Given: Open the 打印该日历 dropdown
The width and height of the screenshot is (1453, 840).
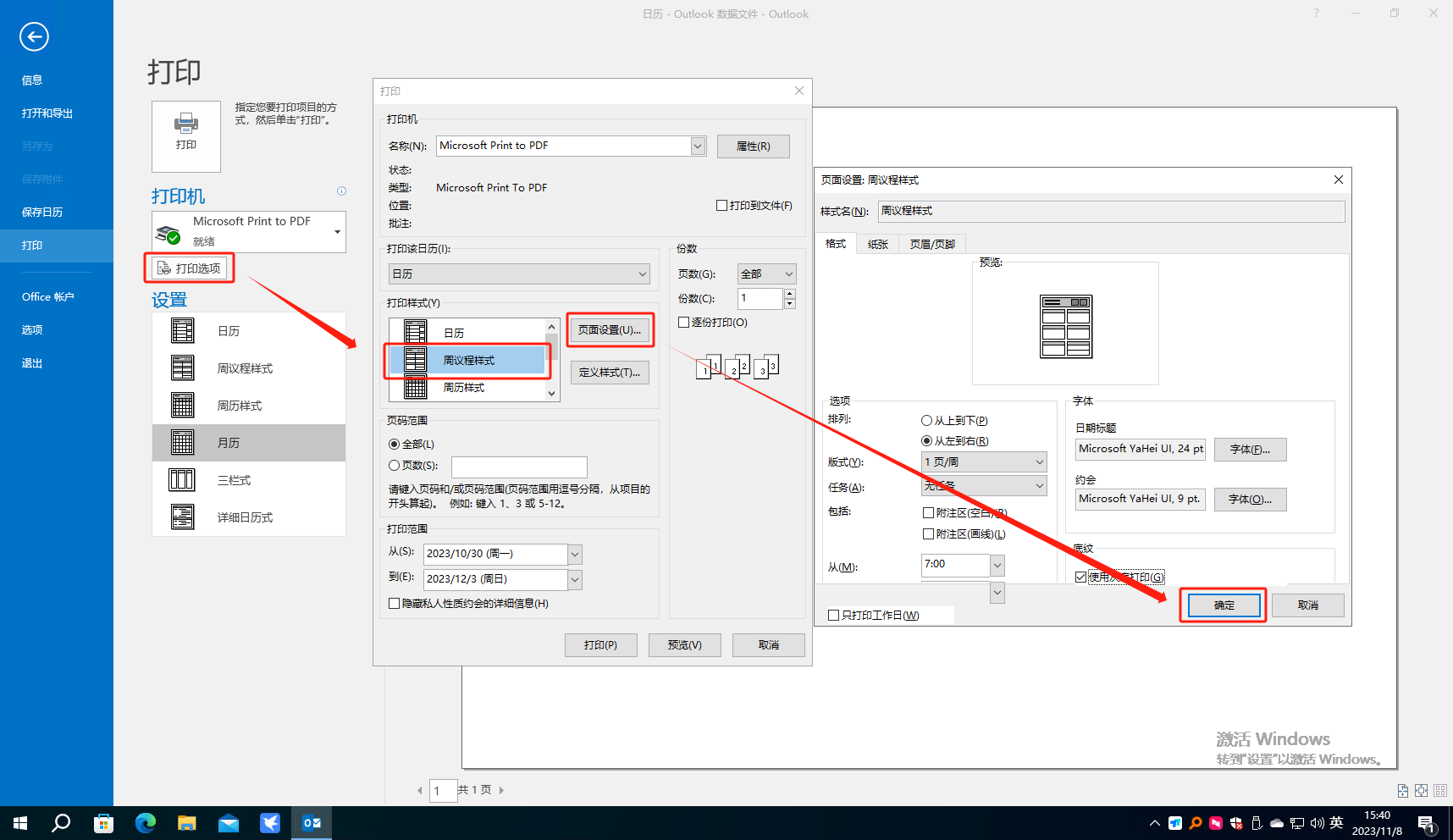Looking at the screenshot, I should point(519,274).
